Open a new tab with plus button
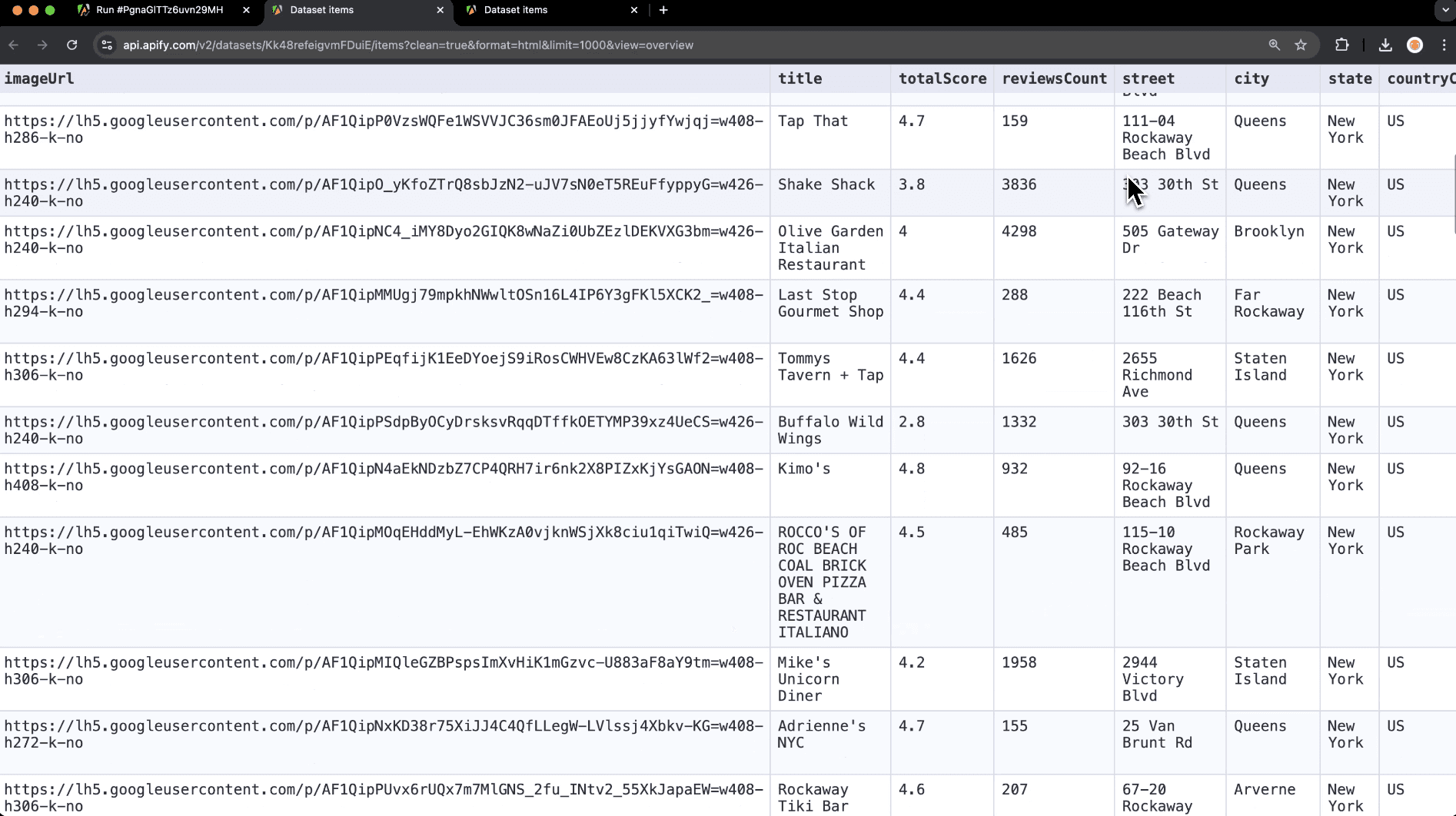This screenshot has width=1456, height=816. tap(663, 10)
